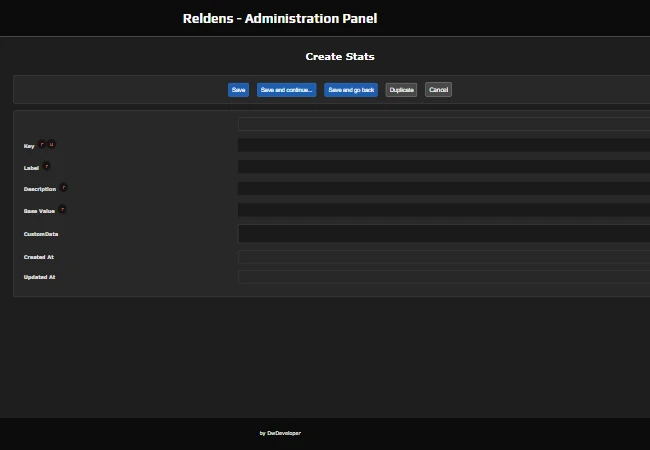The width and height of the screenshot is (650, 450).
Task: Click the 'Label' field label
Action: pos(31,168)
